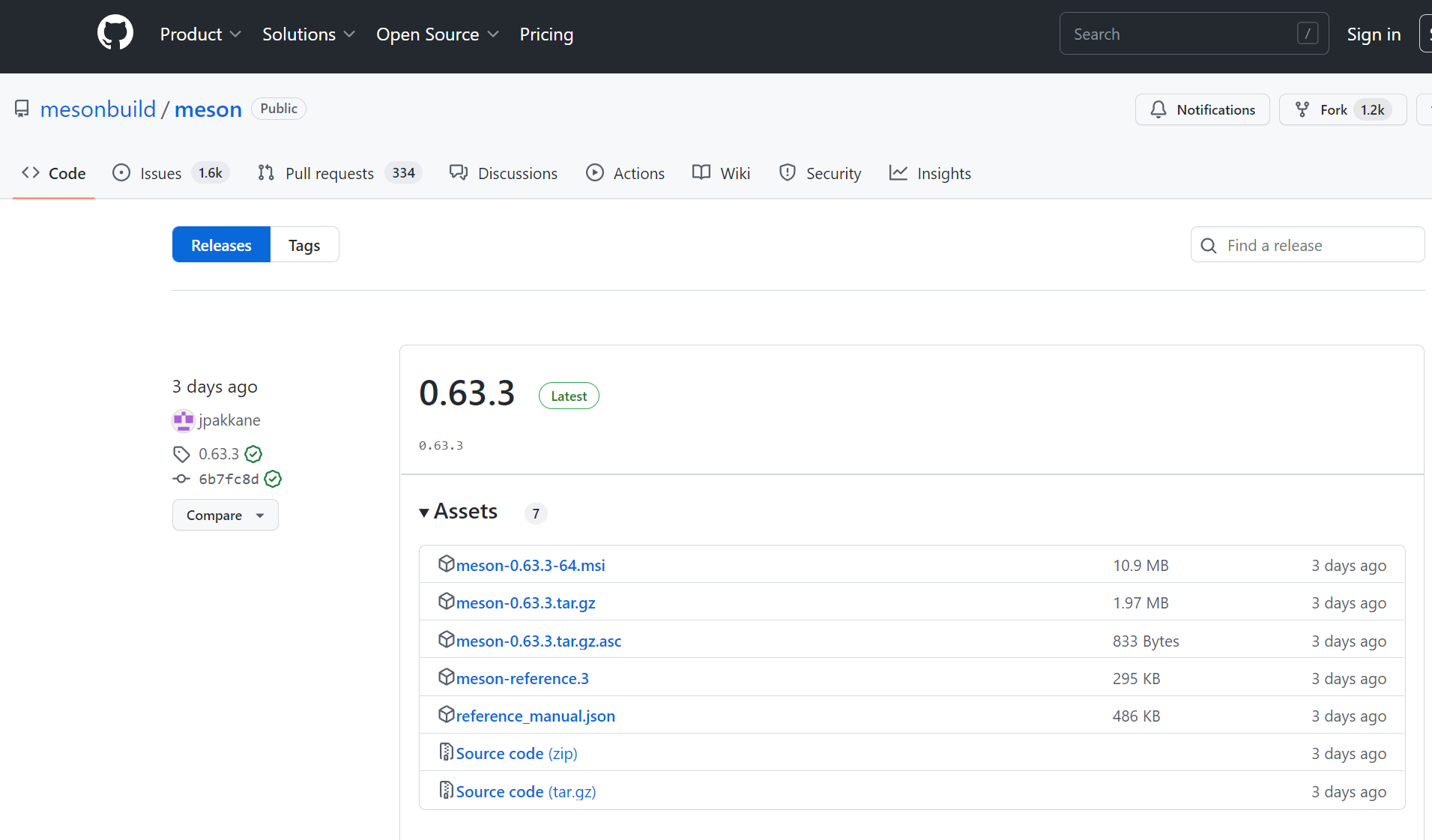The height and width of the screenshot is (840, 1432).
Task: Open the Security tab
Action: (821, 173)
